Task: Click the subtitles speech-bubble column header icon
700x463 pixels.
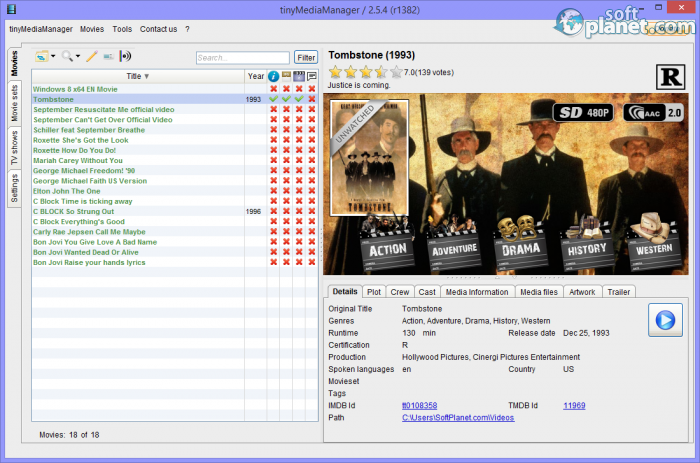Action: pos(312,76)
